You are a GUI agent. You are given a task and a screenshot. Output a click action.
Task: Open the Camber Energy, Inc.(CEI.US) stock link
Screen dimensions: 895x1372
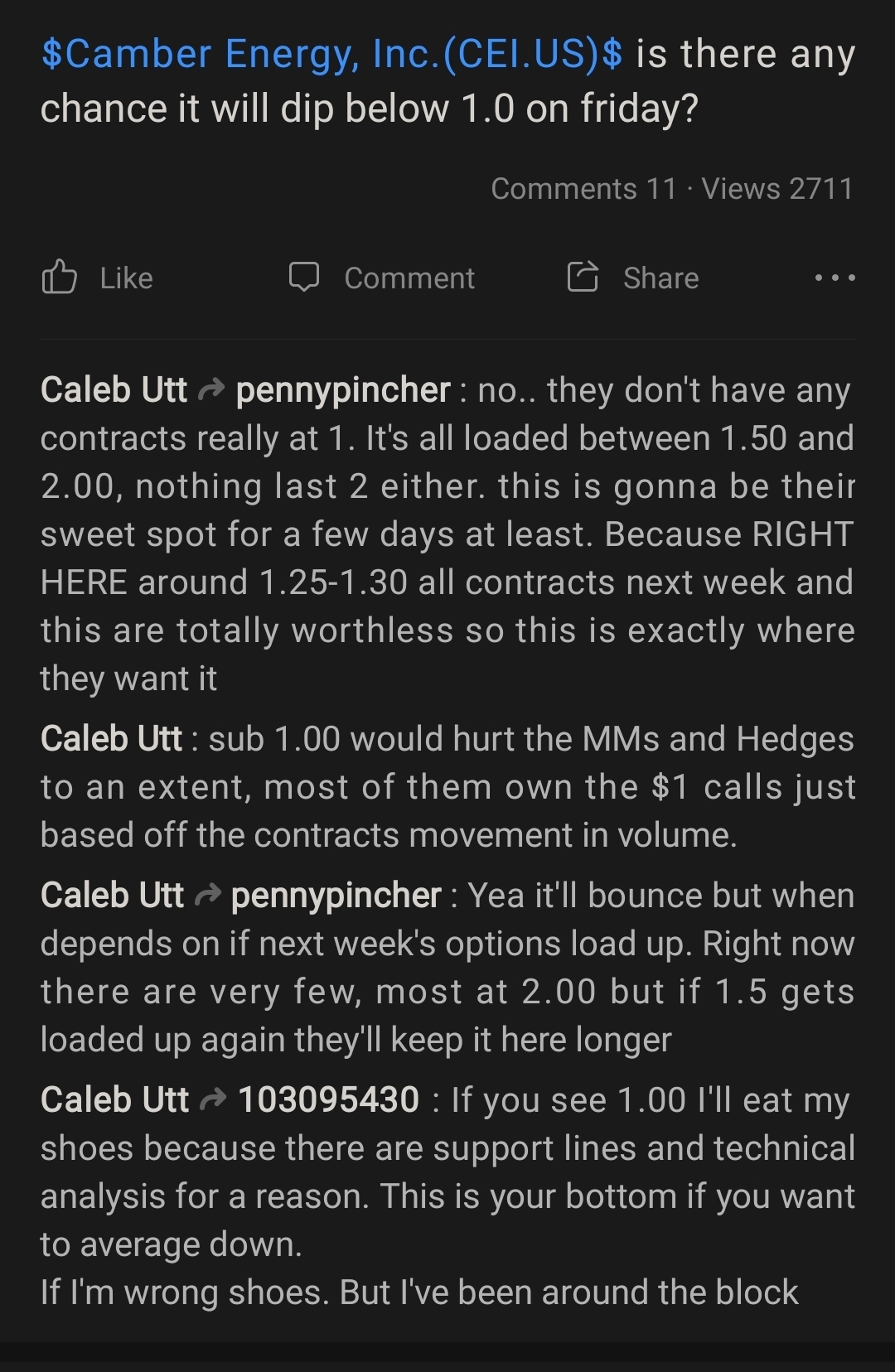(x=331, y=54)
